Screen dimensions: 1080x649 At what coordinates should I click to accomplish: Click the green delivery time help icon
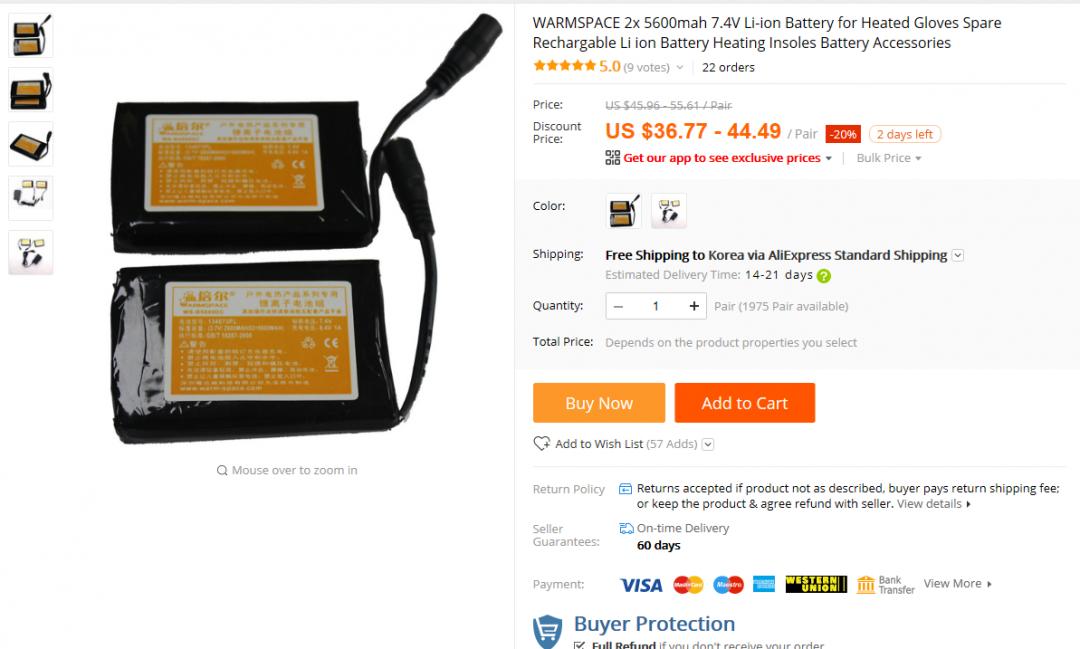[x=823, y=276]
